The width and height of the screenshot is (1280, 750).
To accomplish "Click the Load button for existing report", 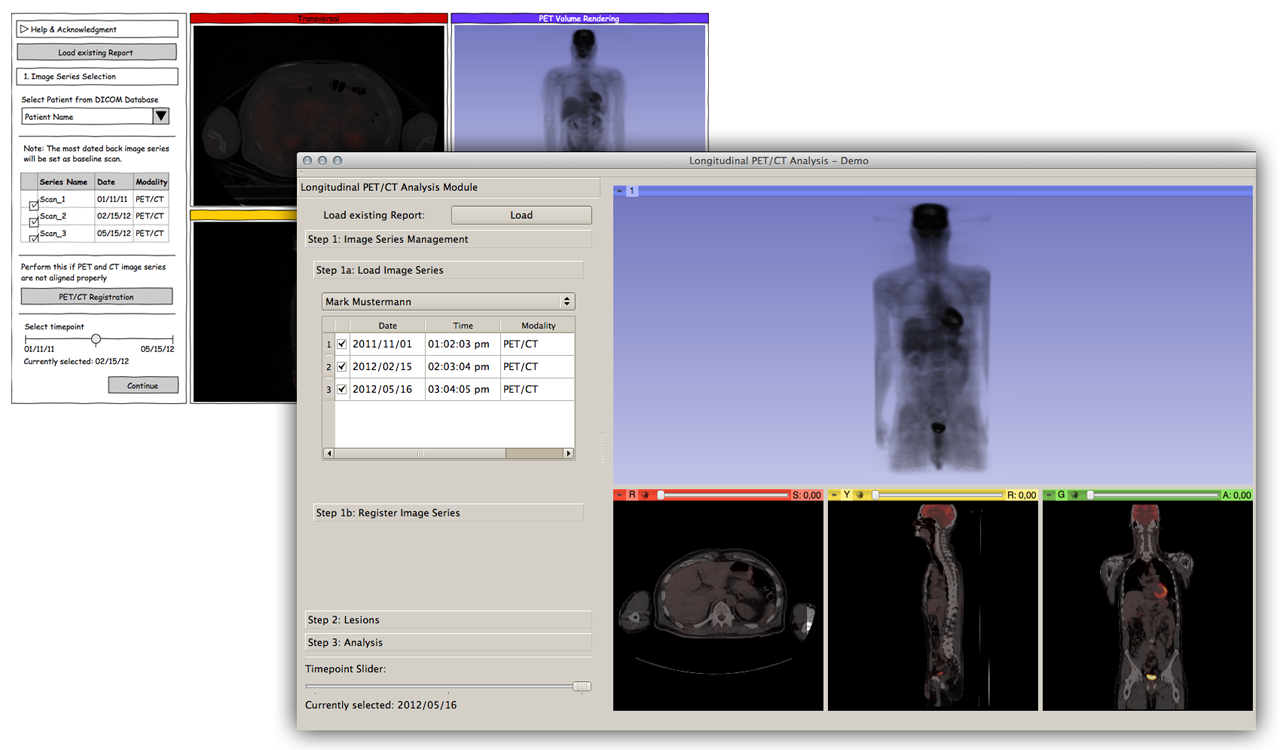I will pos(521,215).
